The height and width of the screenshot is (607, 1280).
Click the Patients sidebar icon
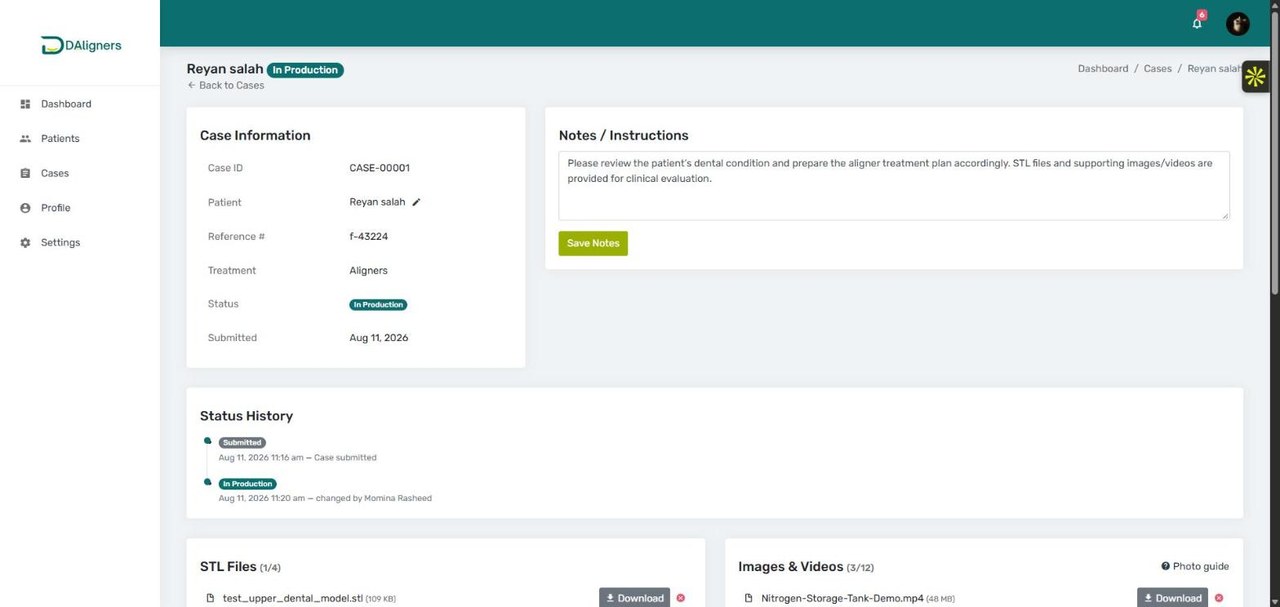(25, 139)
